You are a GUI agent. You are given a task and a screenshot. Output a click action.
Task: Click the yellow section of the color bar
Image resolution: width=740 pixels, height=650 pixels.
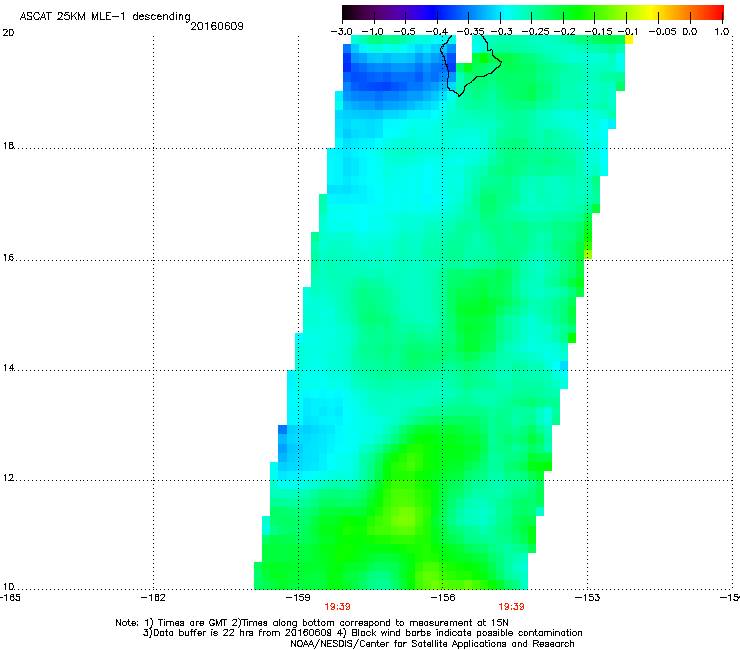(654, 12)
